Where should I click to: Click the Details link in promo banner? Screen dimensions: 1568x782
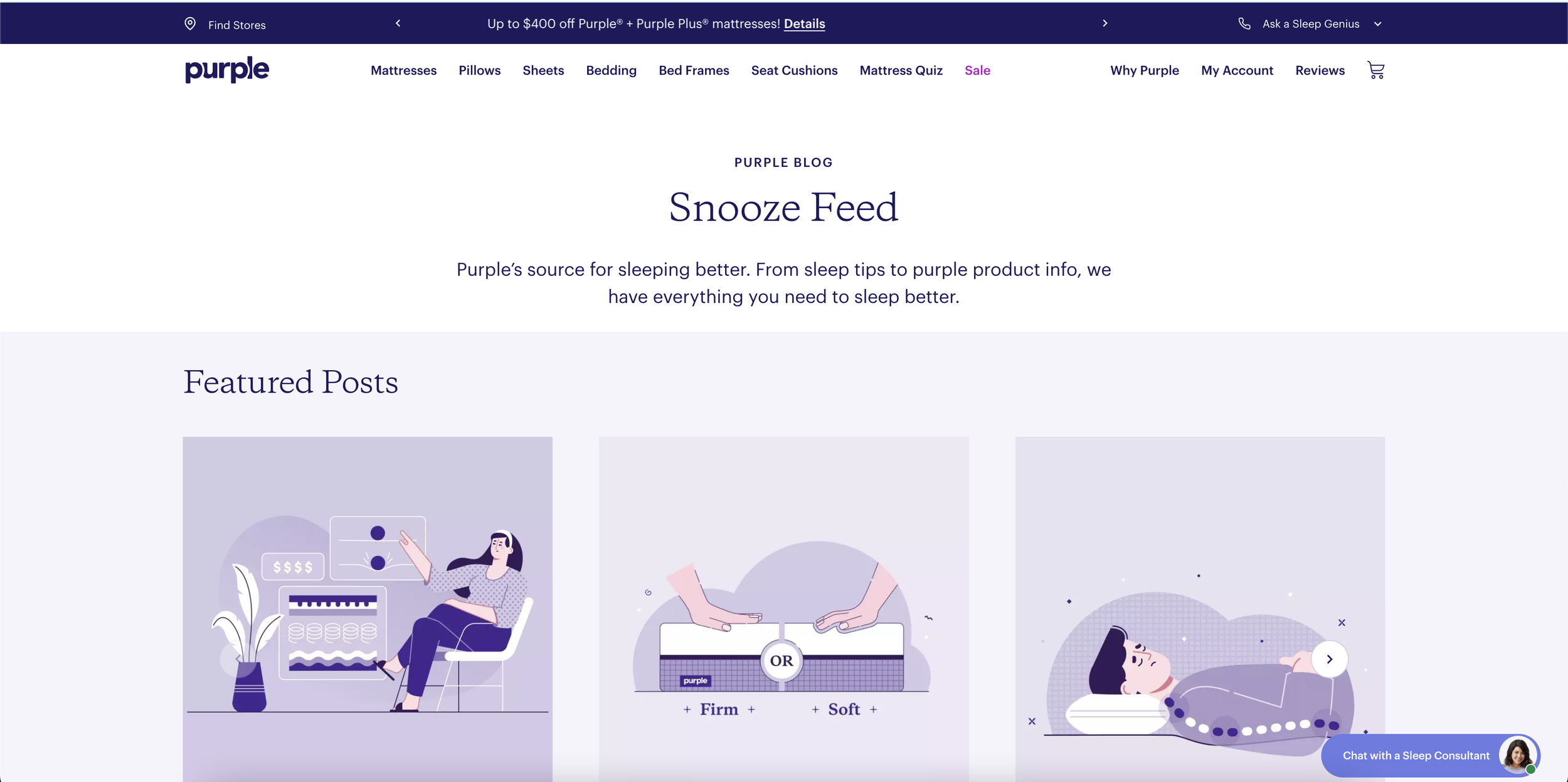click(804, 24)
